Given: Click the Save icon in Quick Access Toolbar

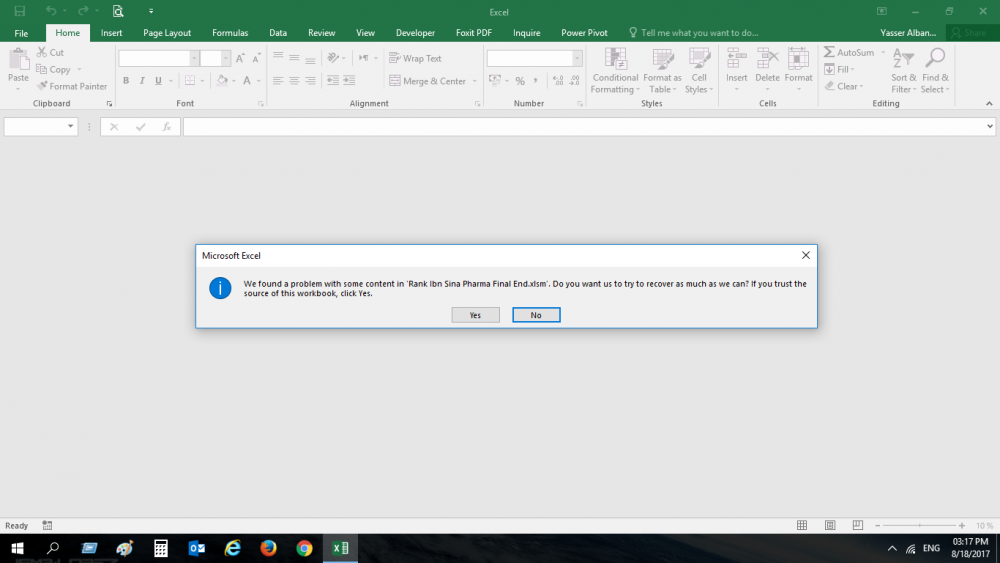Looking at the screenshot, I should click(x=20, y=11).
